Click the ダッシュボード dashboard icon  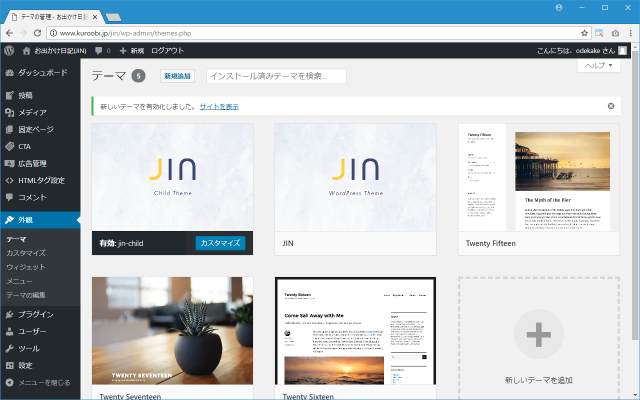10,73
